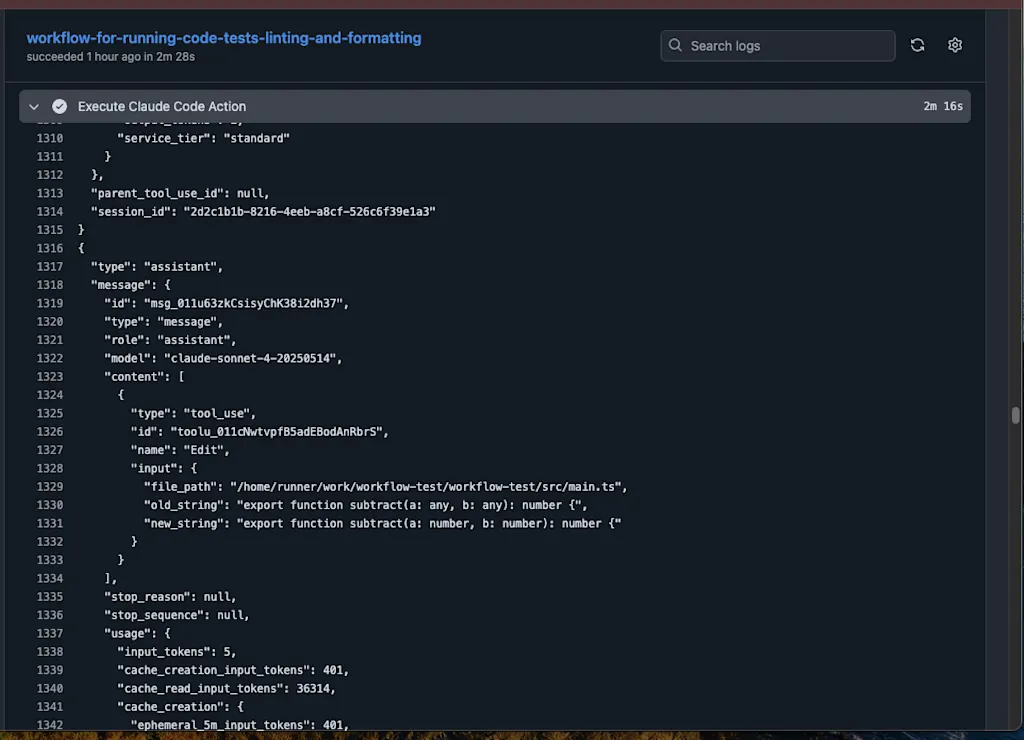Click the "role": "assistant" log line

point(170,340)
